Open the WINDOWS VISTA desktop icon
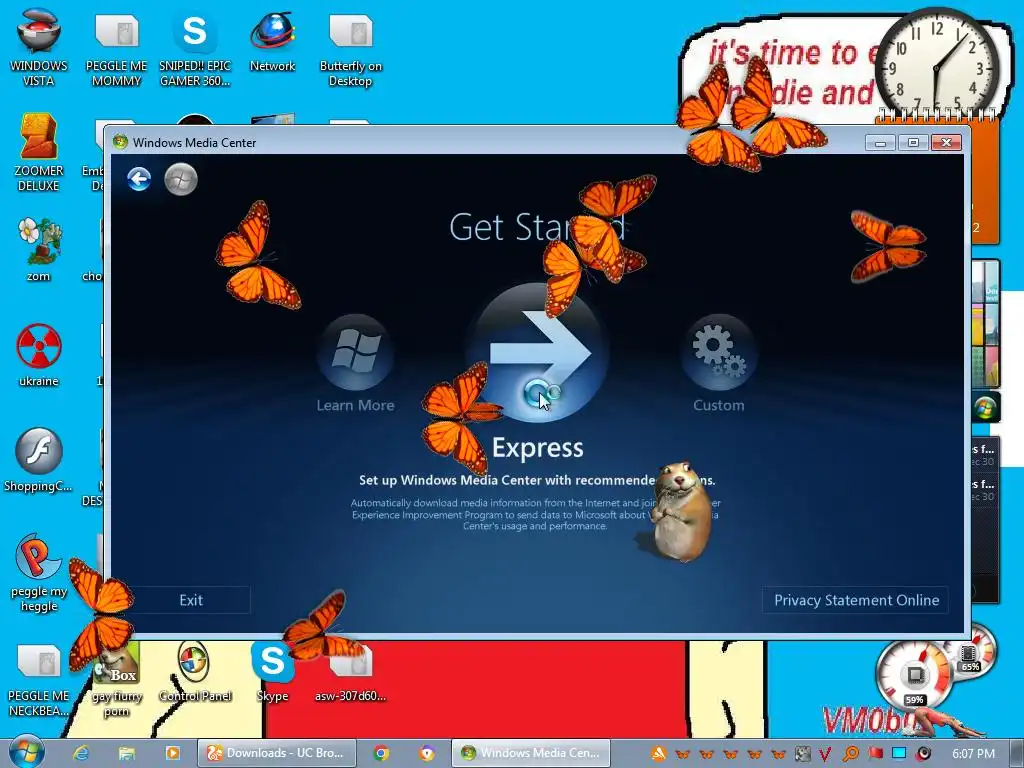The height and width of the screenshot is (768, 1024). tap(39, 48)
